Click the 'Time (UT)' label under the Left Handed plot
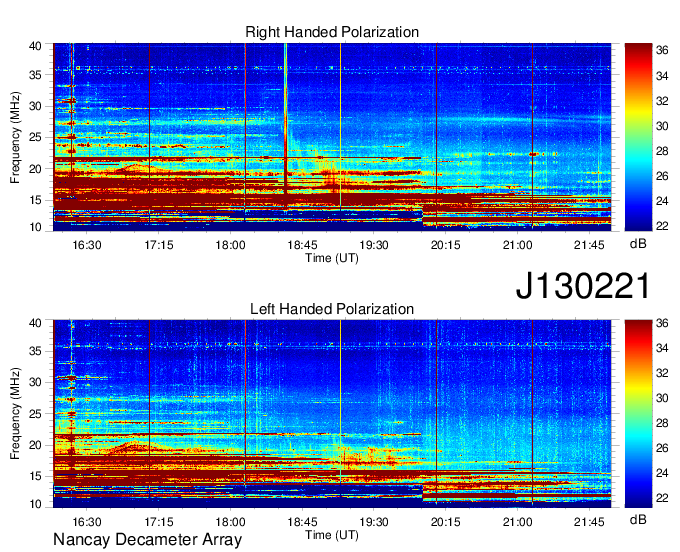Image resolution: width=680 pixels, height=552 pixels. click(x=332, y=535)
